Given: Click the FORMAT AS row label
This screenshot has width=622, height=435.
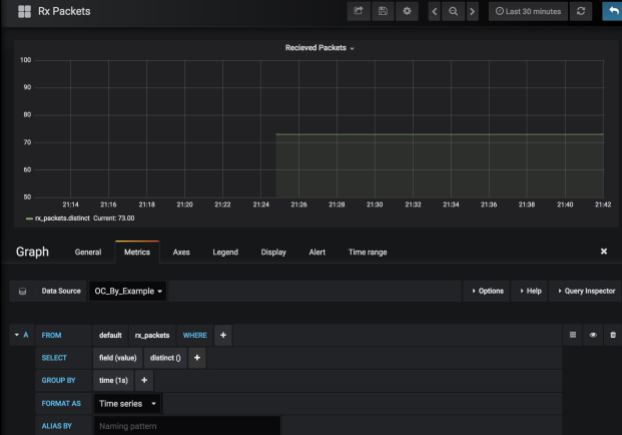Looking at the screenshot, I should coord(61,404).
